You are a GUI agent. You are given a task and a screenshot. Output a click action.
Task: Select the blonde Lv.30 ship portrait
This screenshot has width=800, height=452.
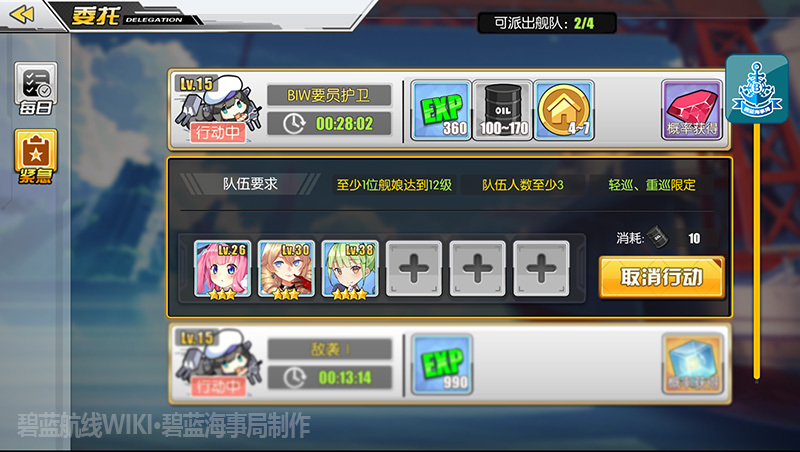(x=286, y=269)
